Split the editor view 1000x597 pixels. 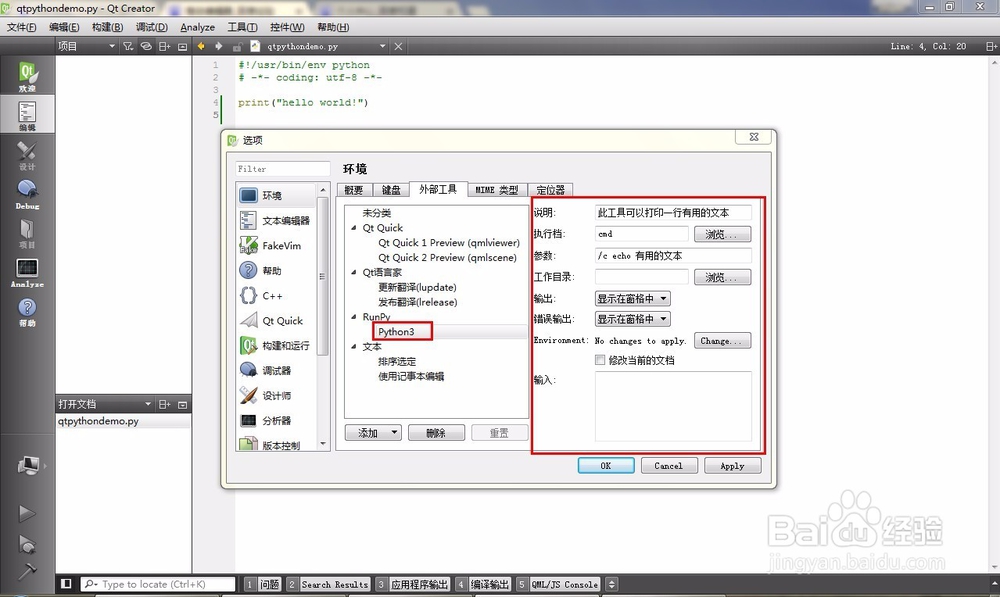pos(990,46)
